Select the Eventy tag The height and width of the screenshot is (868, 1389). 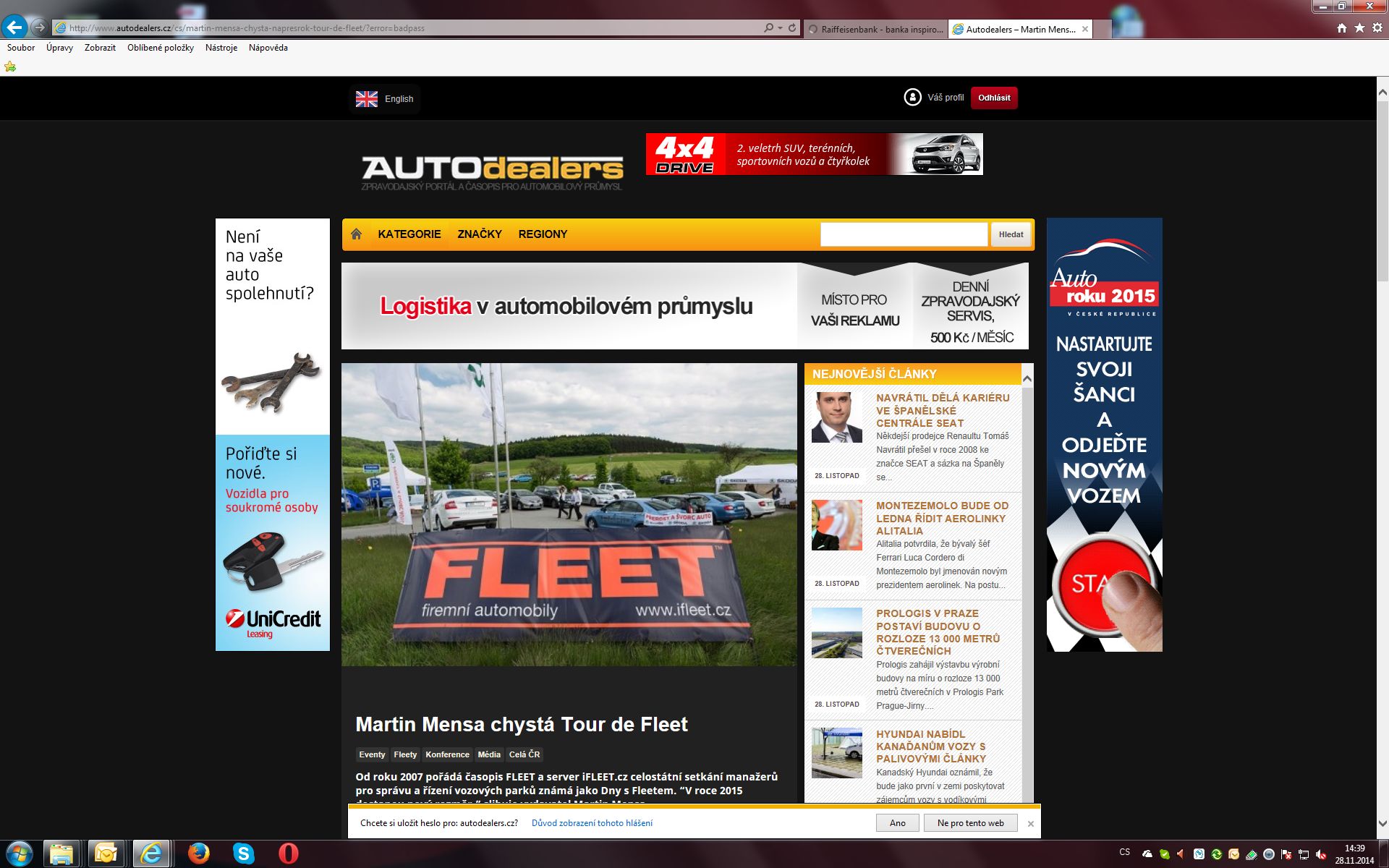click(372, 754)
